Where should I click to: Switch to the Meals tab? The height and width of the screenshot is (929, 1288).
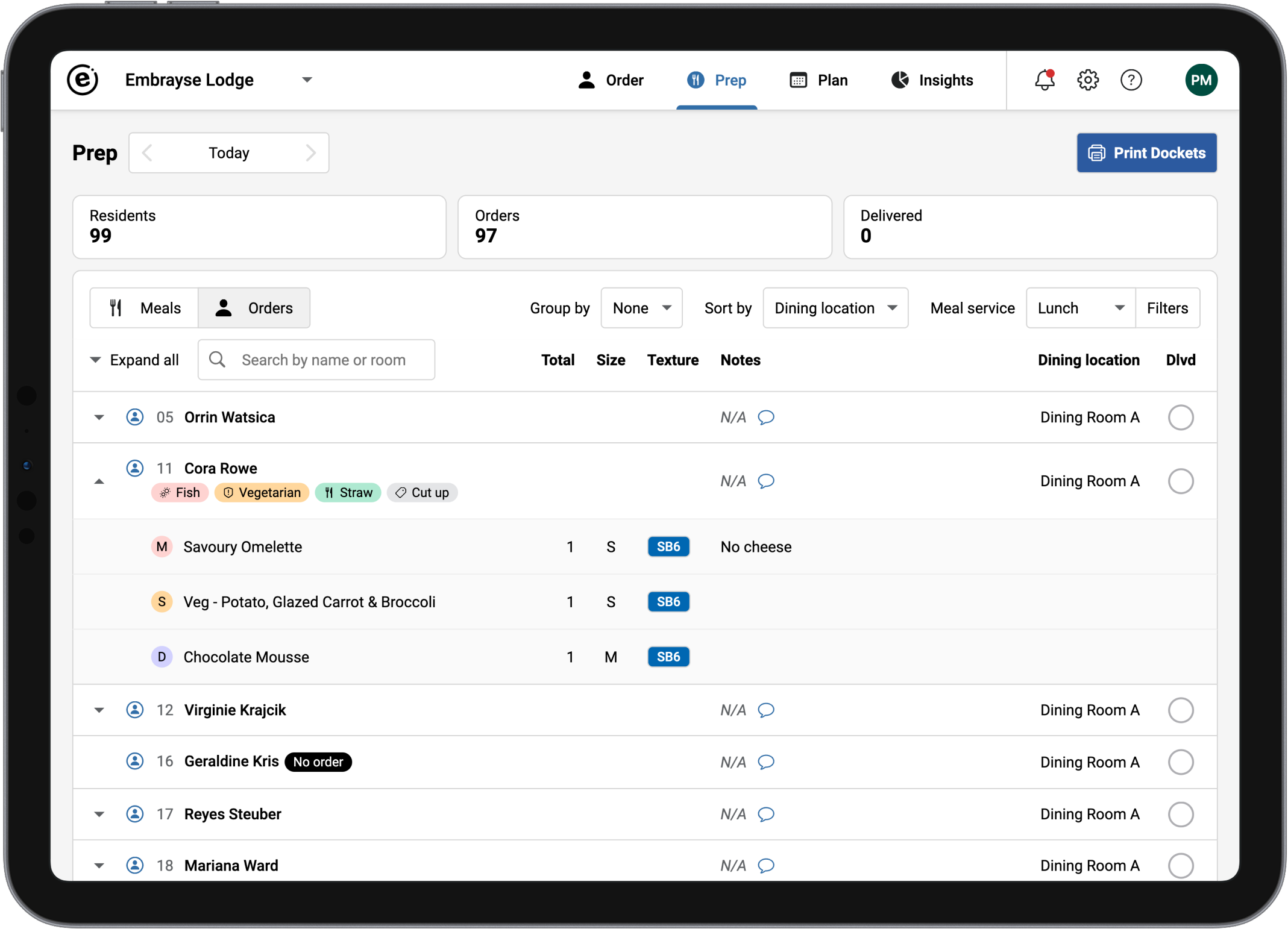point(145,308)
